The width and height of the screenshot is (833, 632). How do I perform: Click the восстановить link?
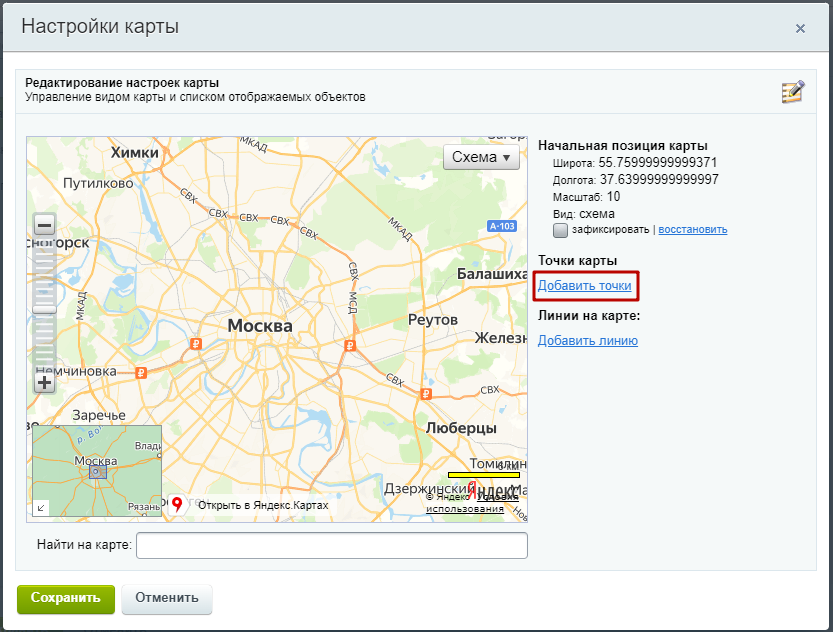pyautogui.click(x=693, y=229)
